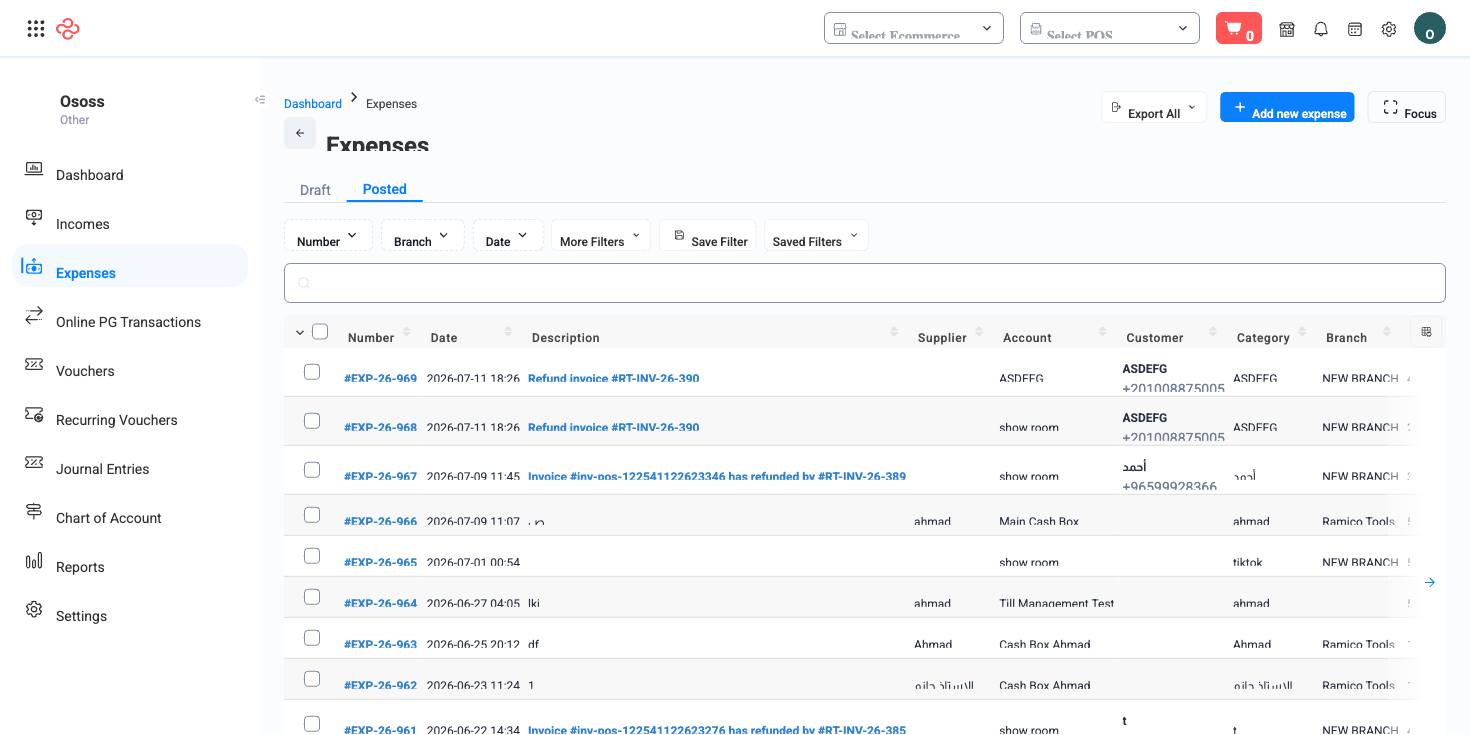1470x735 pixels.
Task: Toggle the select-all checkbox in table header
Action: [x=320, y=331]
